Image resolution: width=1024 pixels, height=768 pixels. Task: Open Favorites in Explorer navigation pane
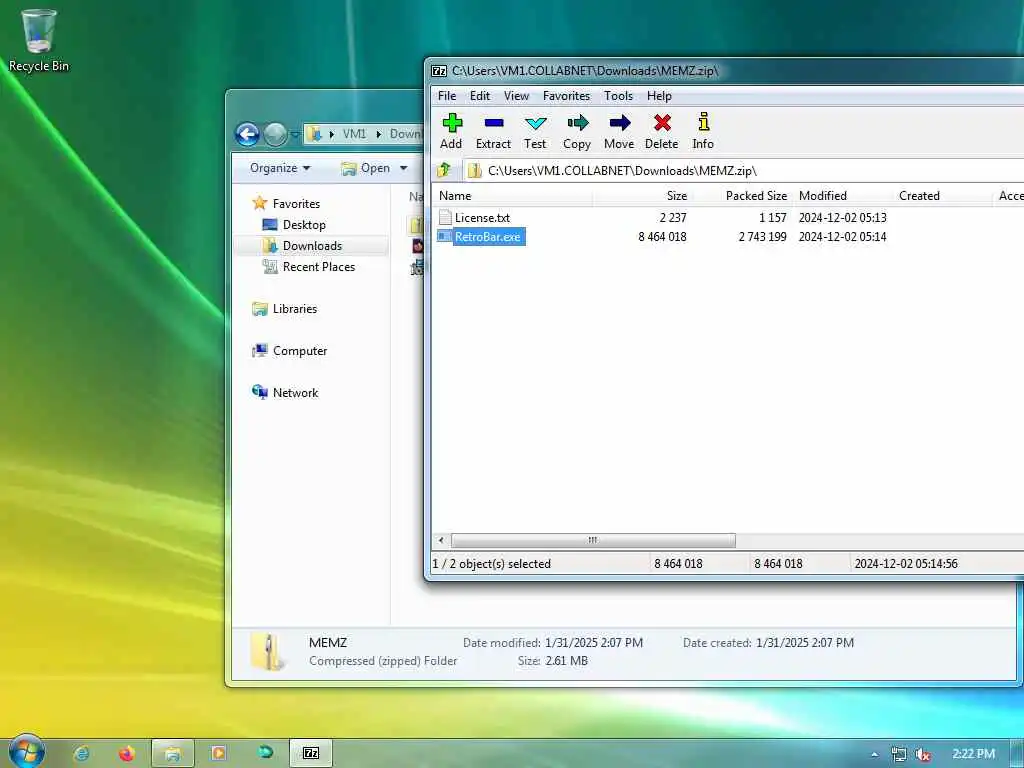coord(296,204)
